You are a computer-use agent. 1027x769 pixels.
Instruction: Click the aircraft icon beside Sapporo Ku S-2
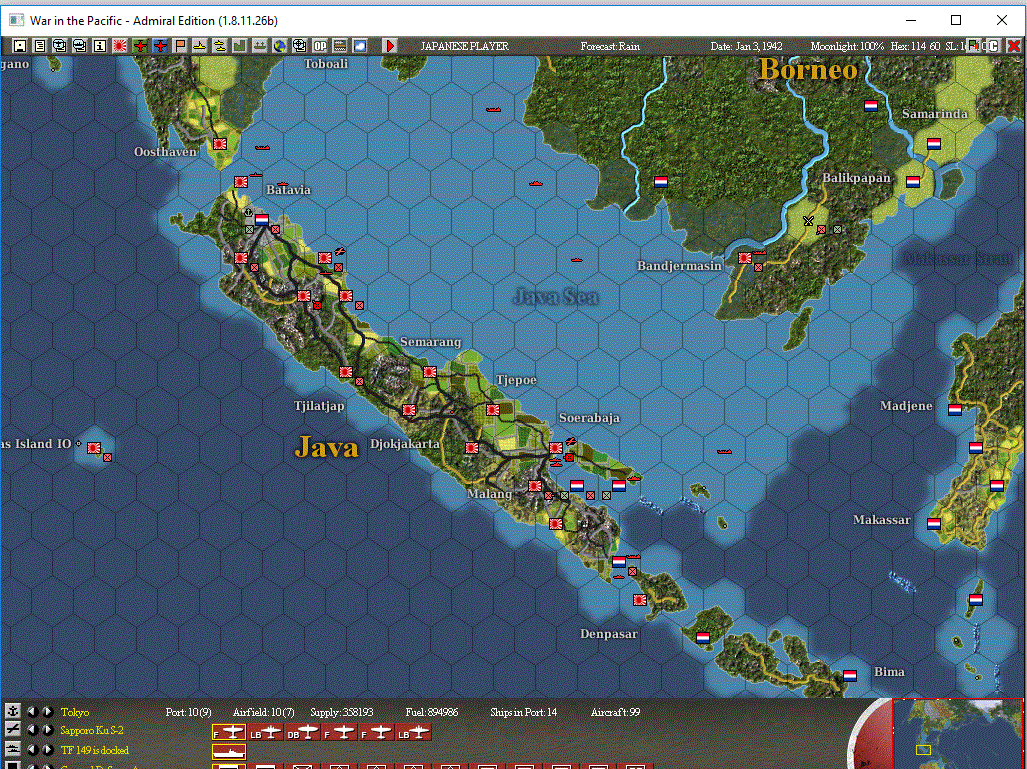click(12, 730)
